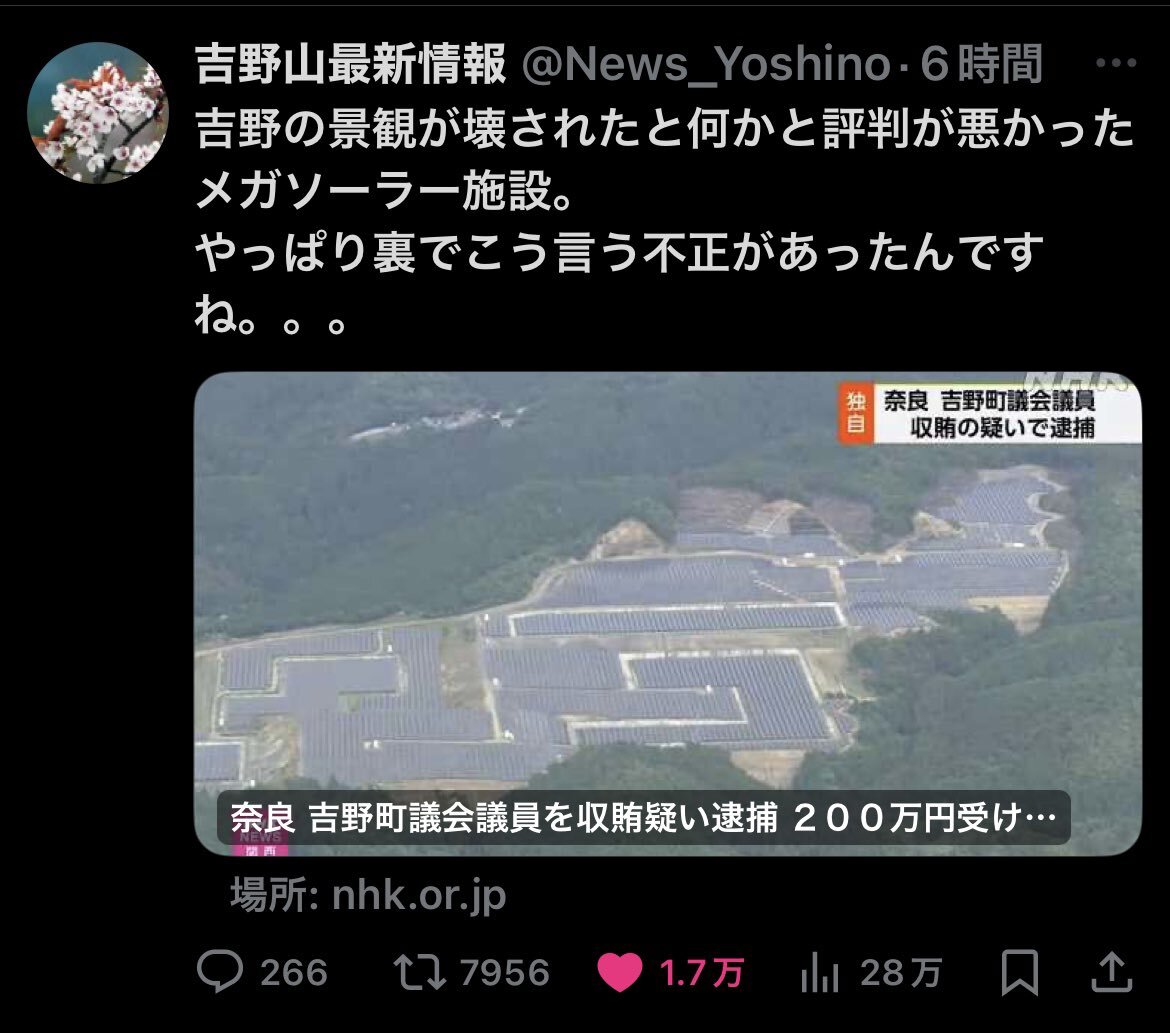1170x1033 pixels.
Task: Click the 独自 orange news badge
Action: [x=856, y=413]
